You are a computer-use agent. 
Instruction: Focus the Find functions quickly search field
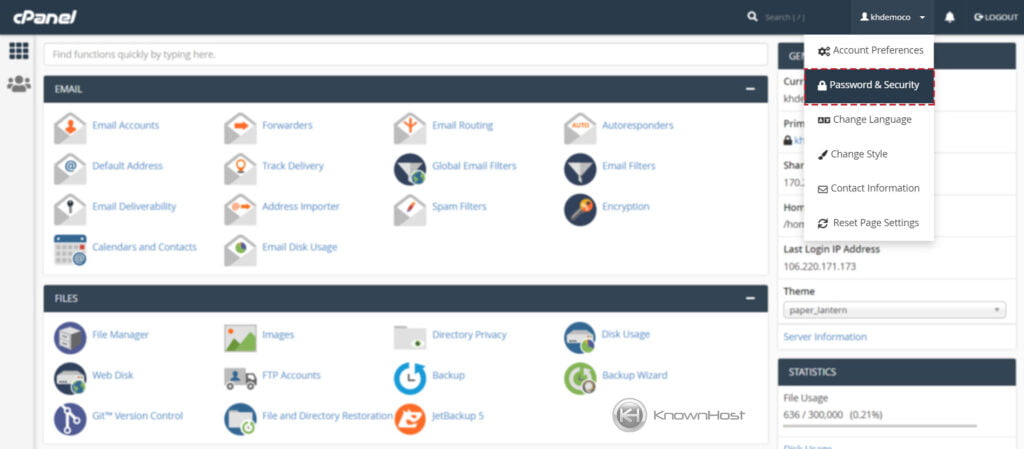coord(406,55)
